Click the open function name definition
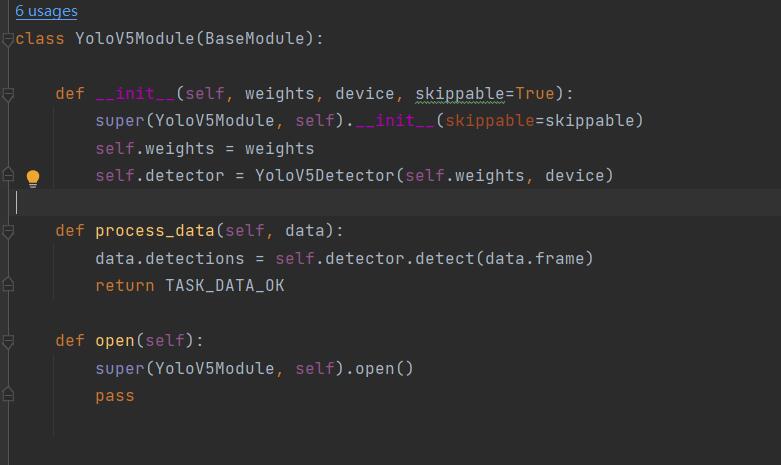The image size is (781, 465). tap(115, 341)
